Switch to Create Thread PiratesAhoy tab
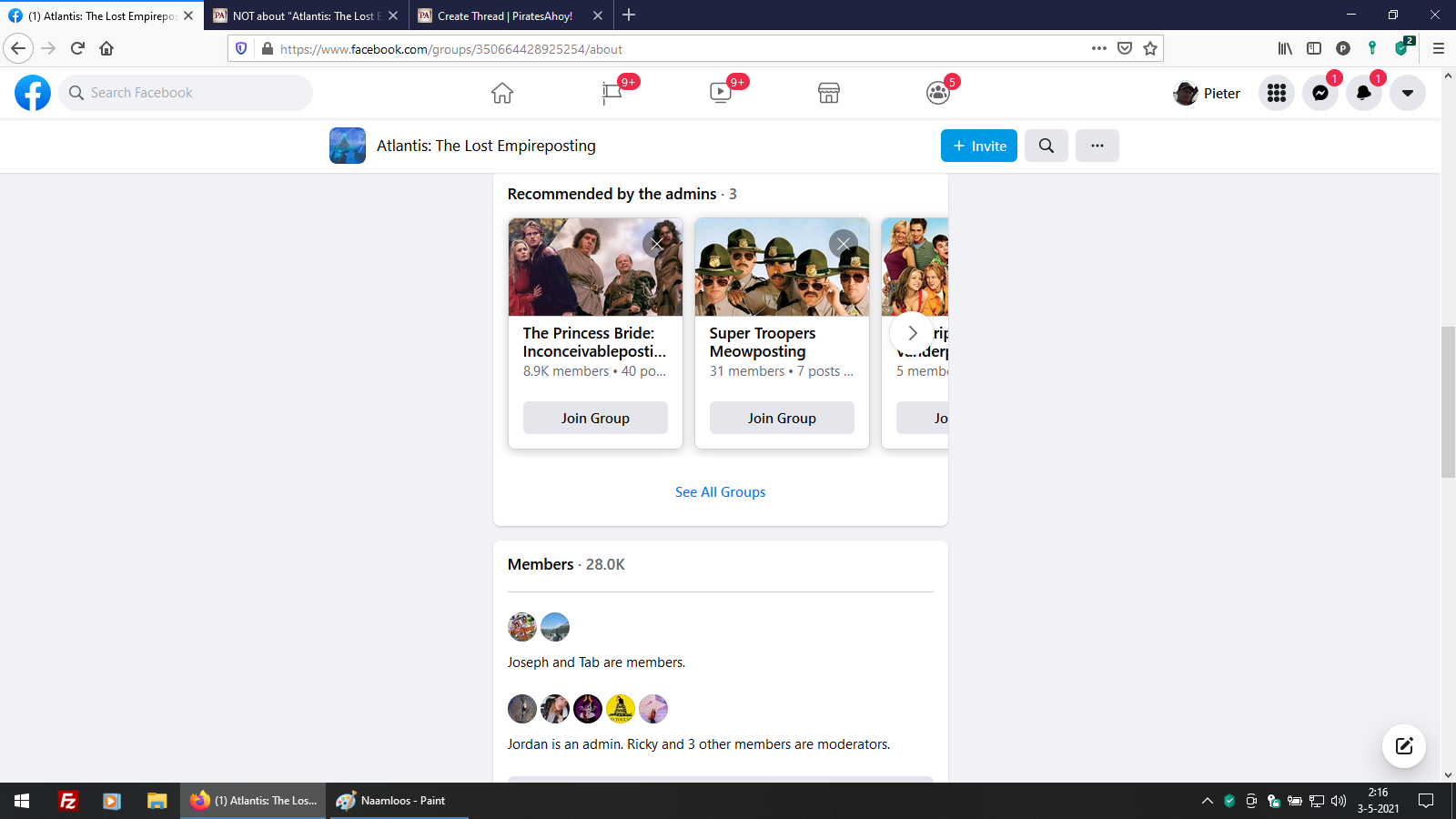This screenshot has width=1456, height=819. coord(511,15)
